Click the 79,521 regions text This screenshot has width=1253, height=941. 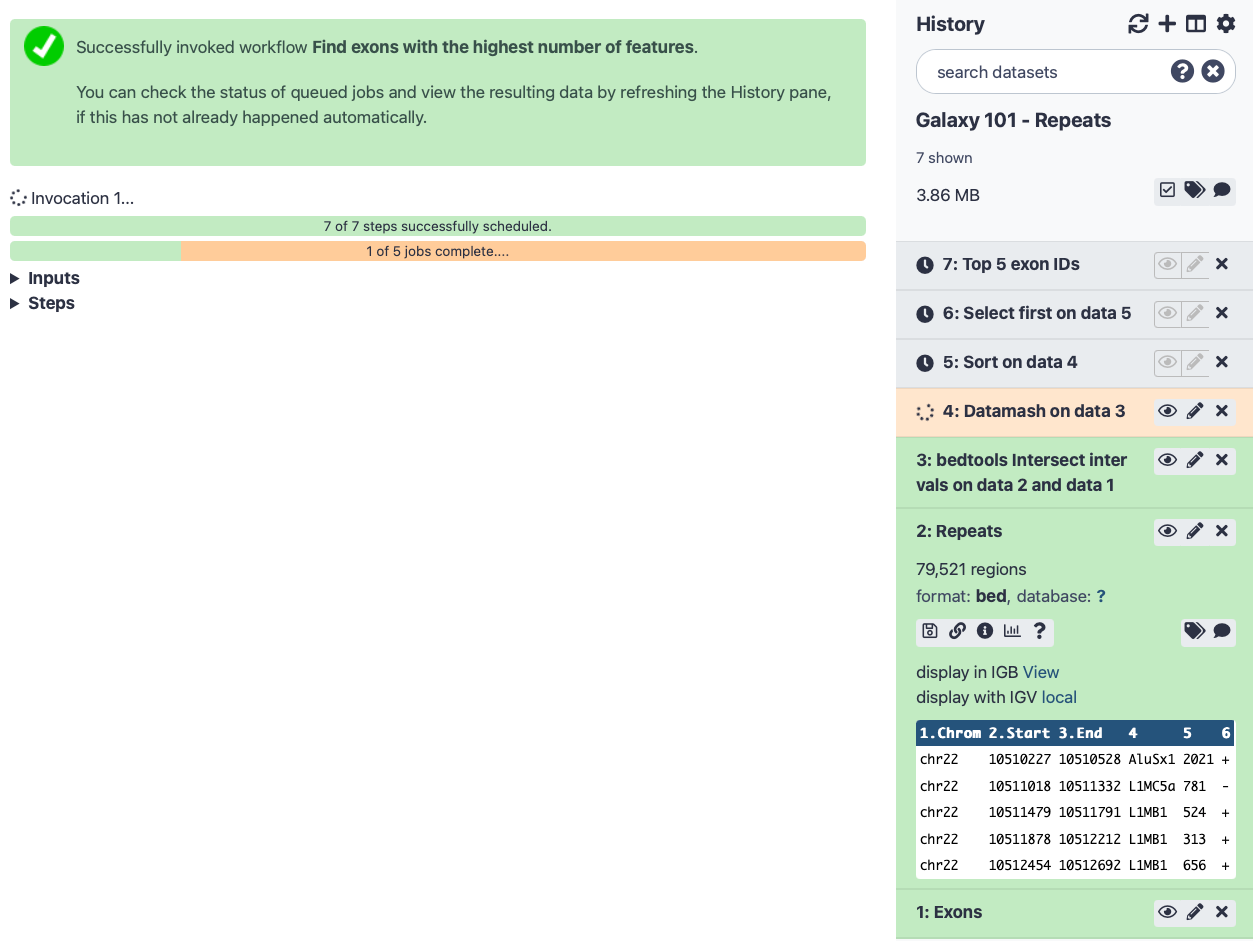(x=971, y=569)
